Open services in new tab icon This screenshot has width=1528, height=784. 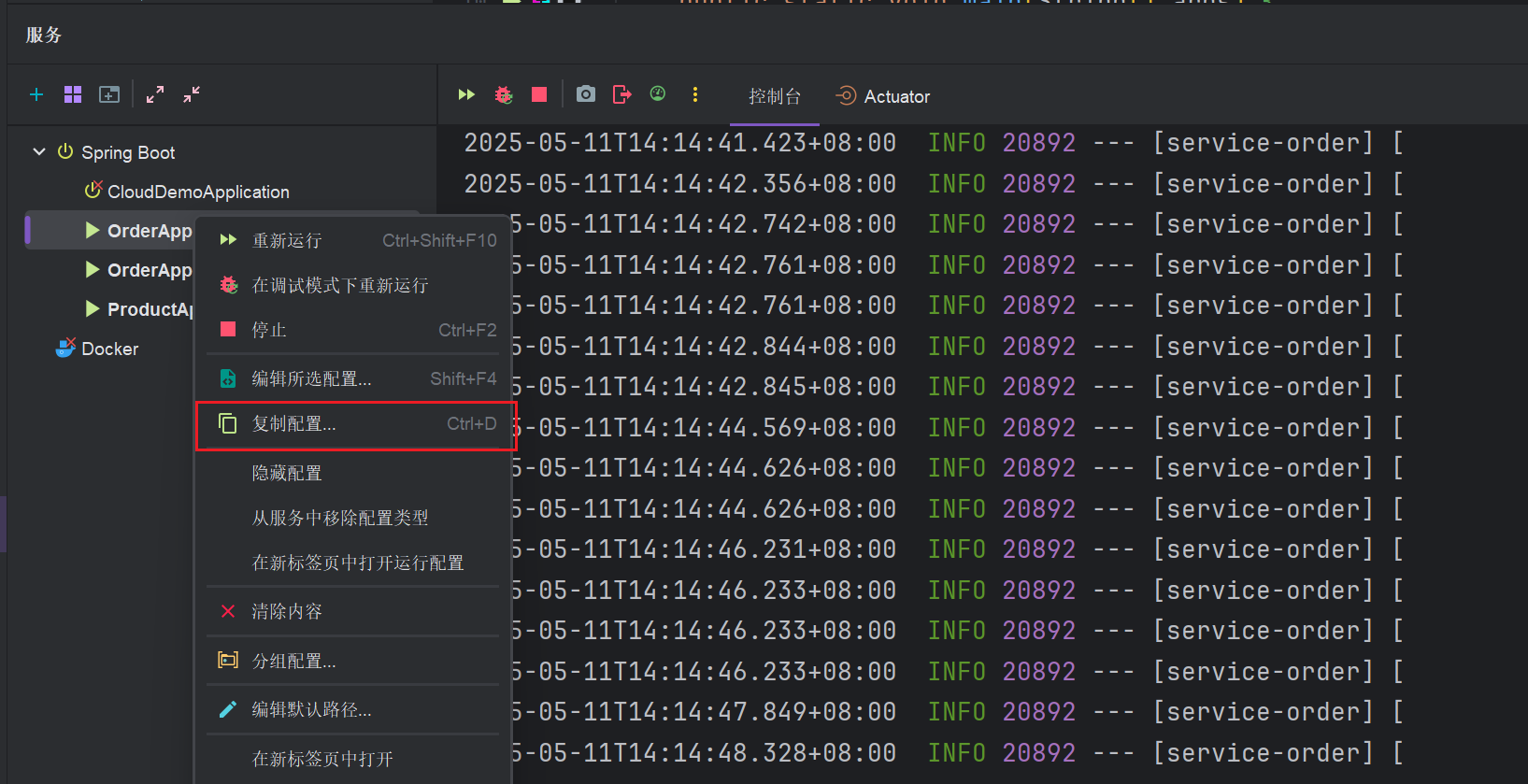pyautogui.click(x=109, y=94)
